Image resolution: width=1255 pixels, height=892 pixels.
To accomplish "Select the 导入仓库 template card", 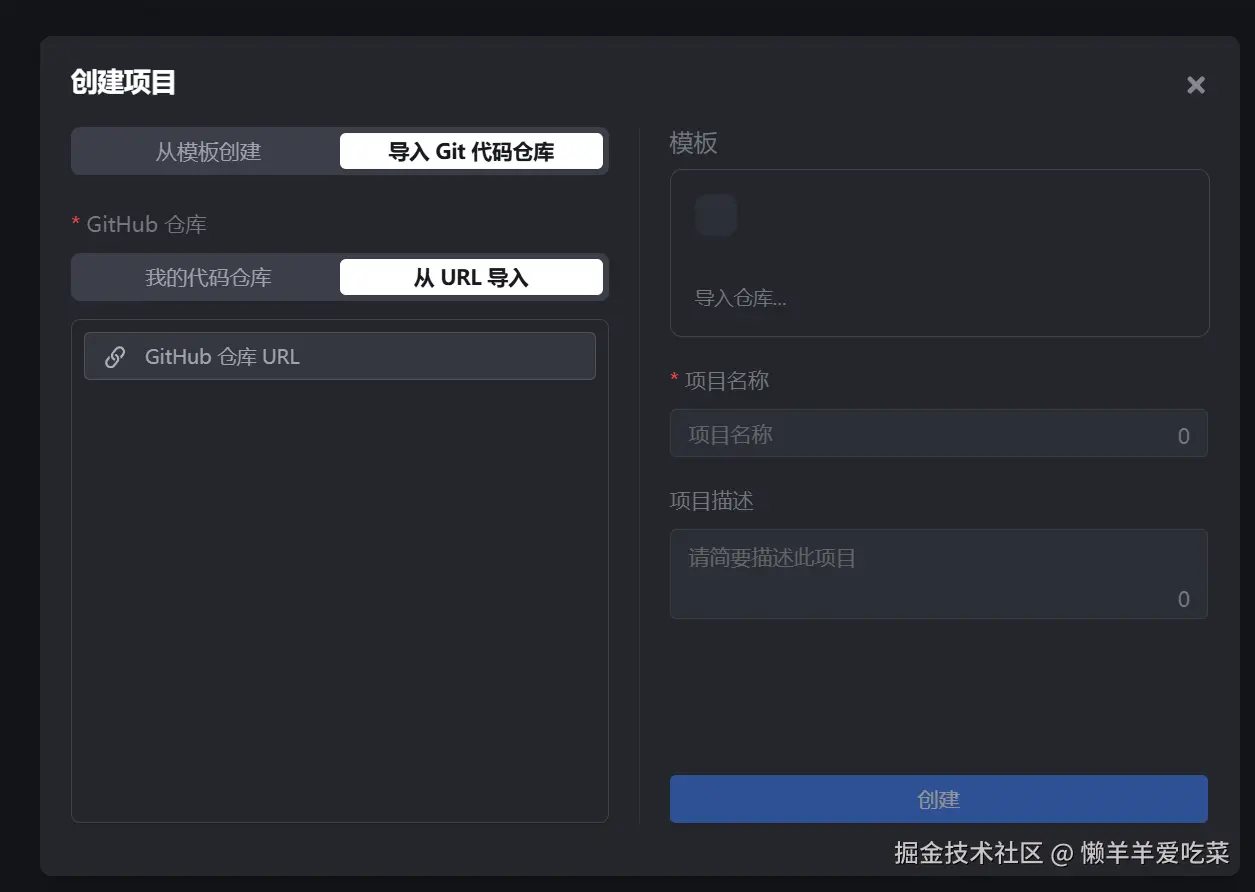I will tap(938, 253).
